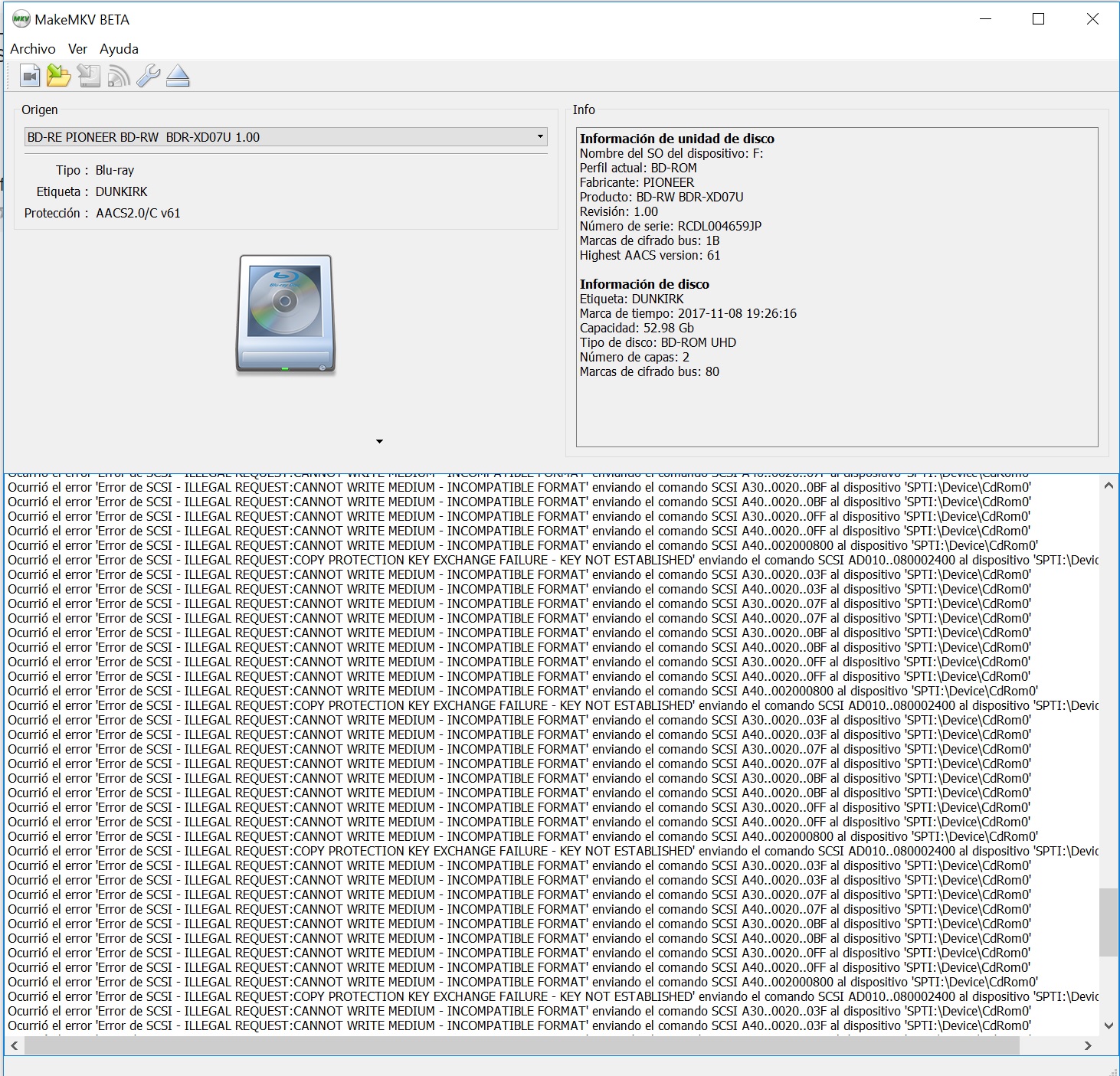
Task: Click the 'Producto: BD-RW BDR-XD07U' line
Action: 661,197
